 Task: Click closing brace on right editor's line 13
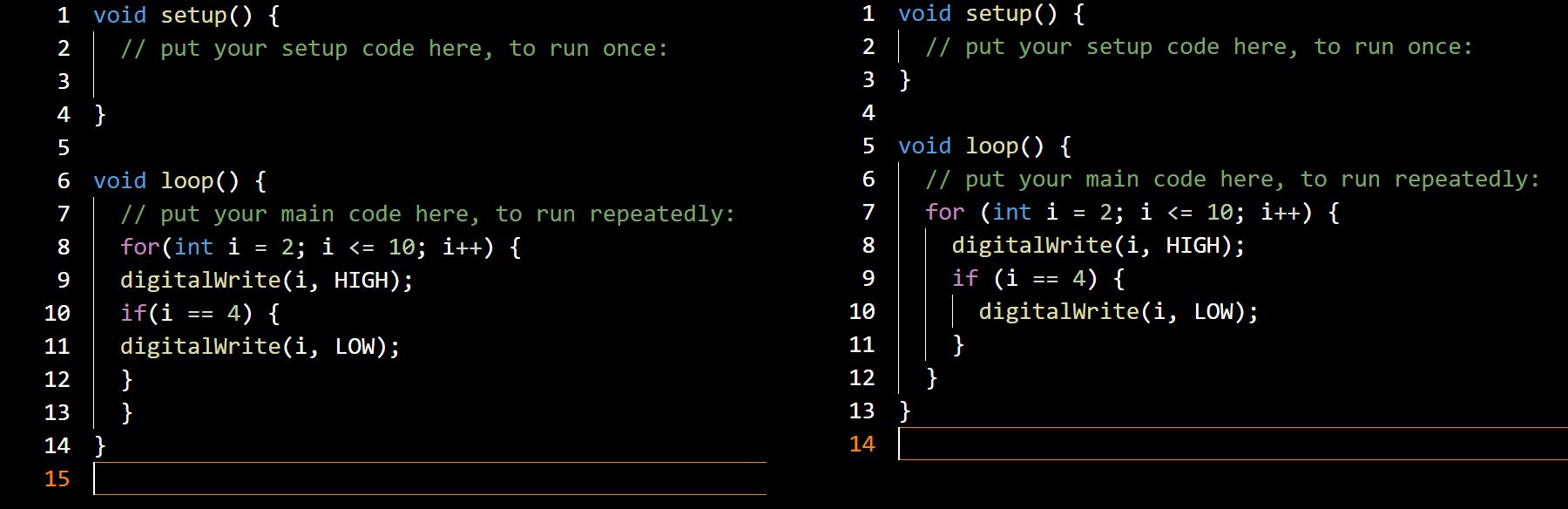[x=904, y=411]
